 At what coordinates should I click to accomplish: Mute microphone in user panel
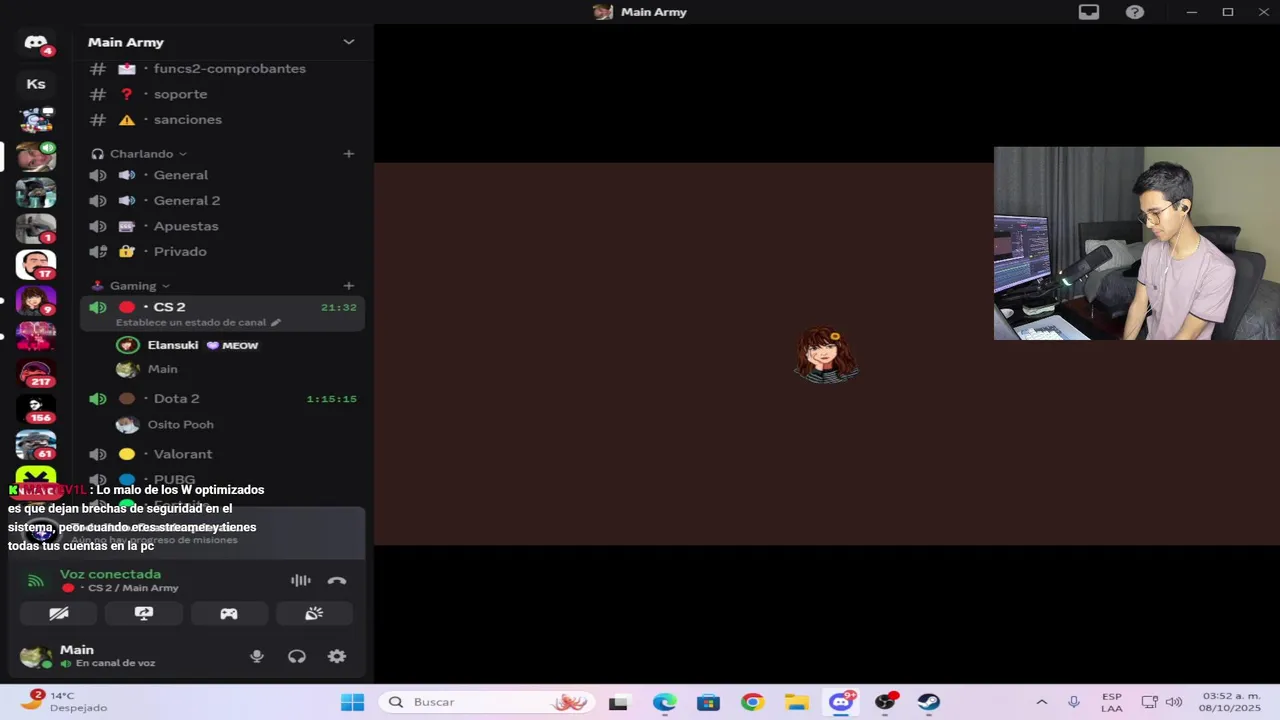tap(257, 656)
